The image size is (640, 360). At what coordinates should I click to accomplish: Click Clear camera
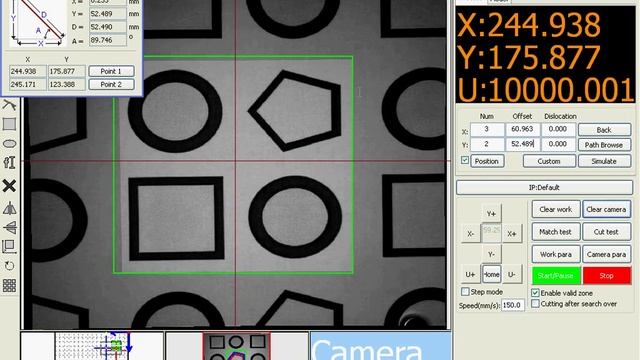pos(606,209)
